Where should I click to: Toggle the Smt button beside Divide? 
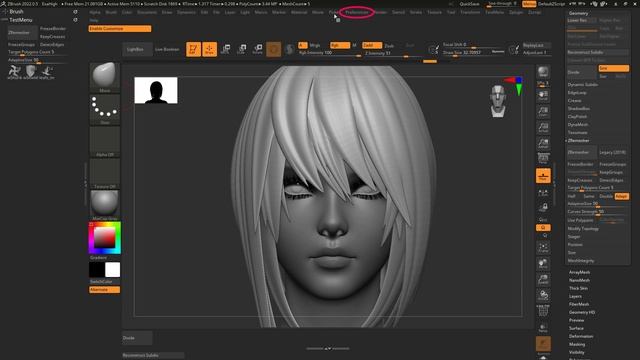point(613,68)
